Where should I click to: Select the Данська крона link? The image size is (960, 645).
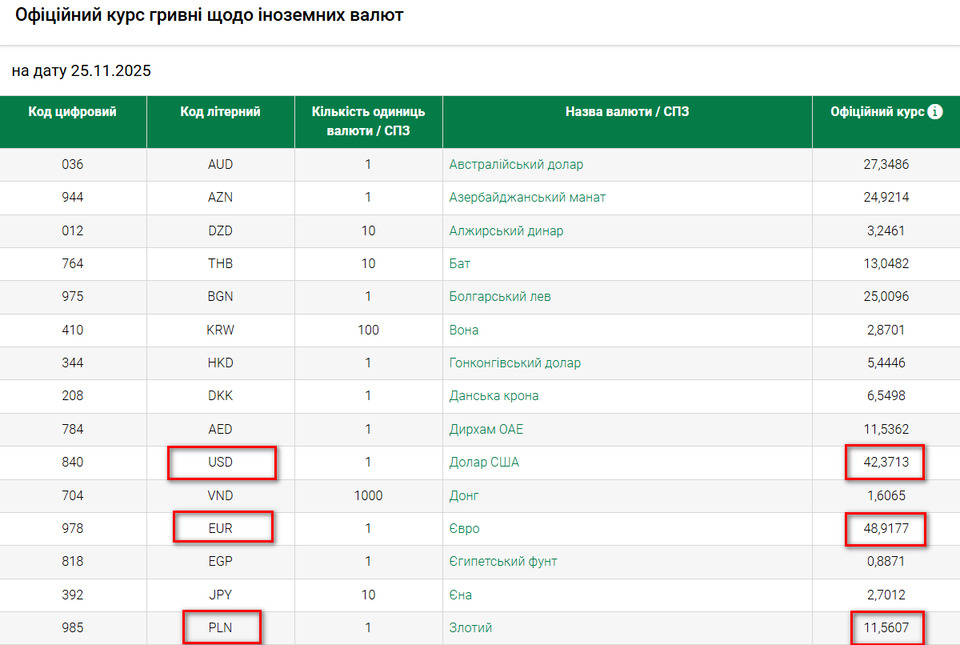494,396
